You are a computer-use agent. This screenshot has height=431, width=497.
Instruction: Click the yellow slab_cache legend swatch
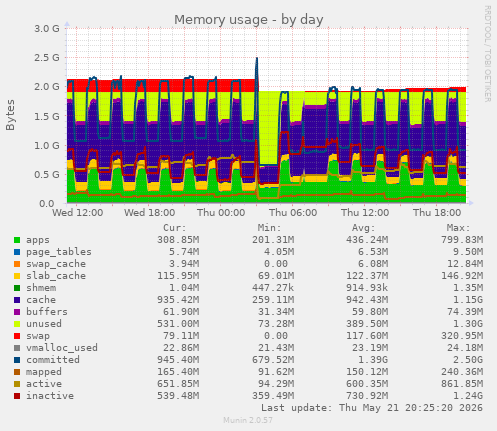pos(17,276)
